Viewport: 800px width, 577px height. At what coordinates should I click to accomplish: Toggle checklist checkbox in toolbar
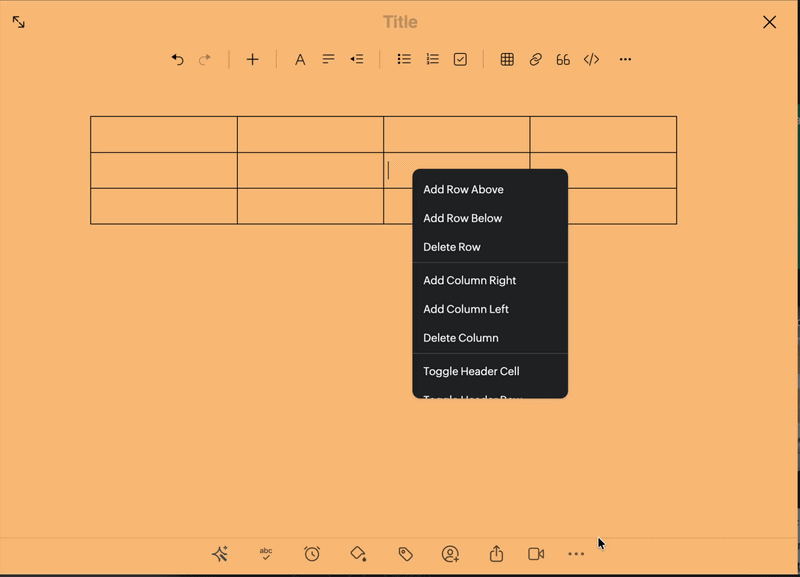[460, 60]
